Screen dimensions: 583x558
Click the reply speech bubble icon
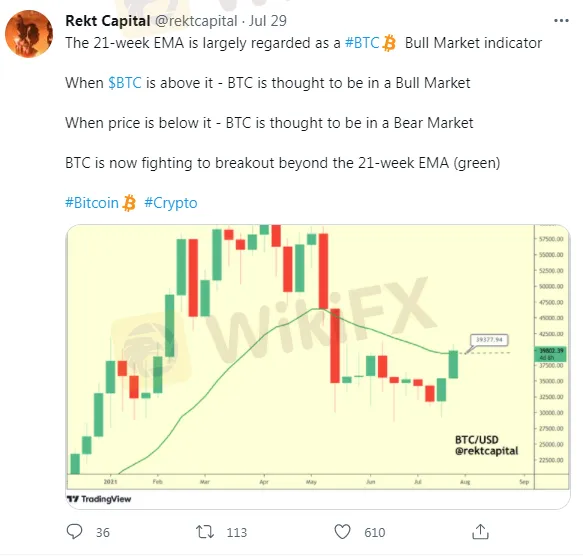click(74, 532)
